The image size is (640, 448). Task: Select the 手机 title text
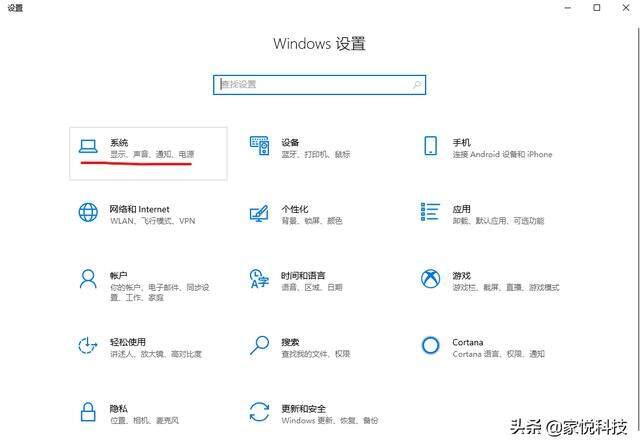tap(462, 142)
